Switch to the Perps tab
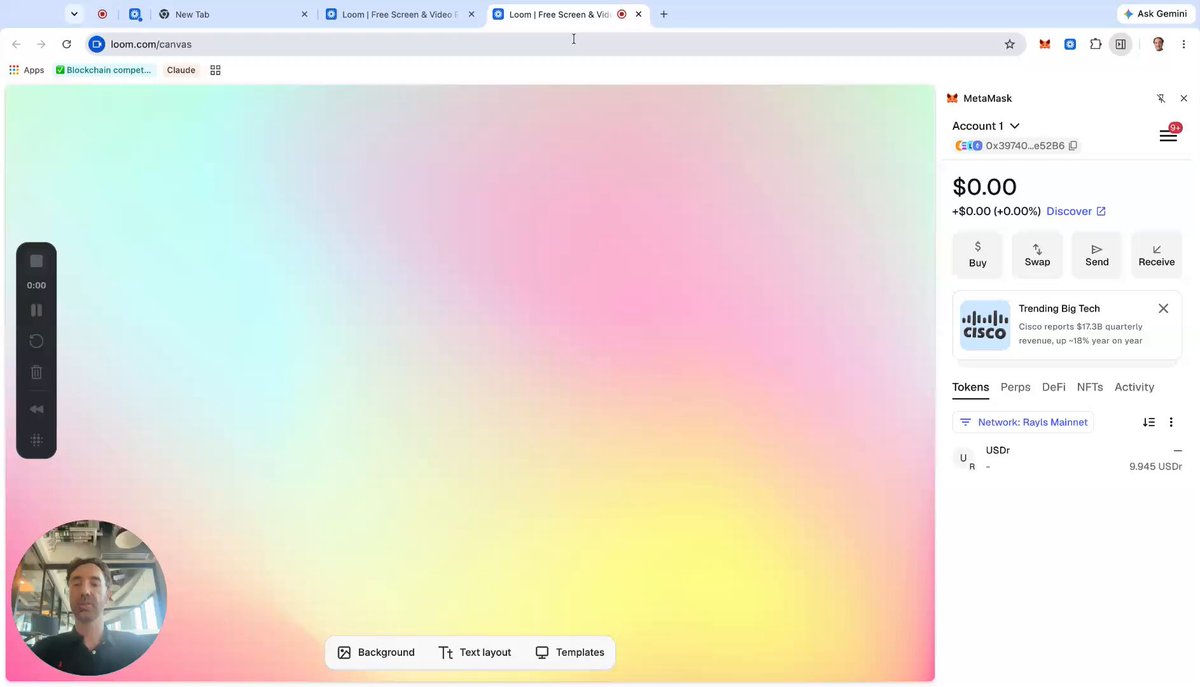 pyautogui.click(x=1015, y=387)
